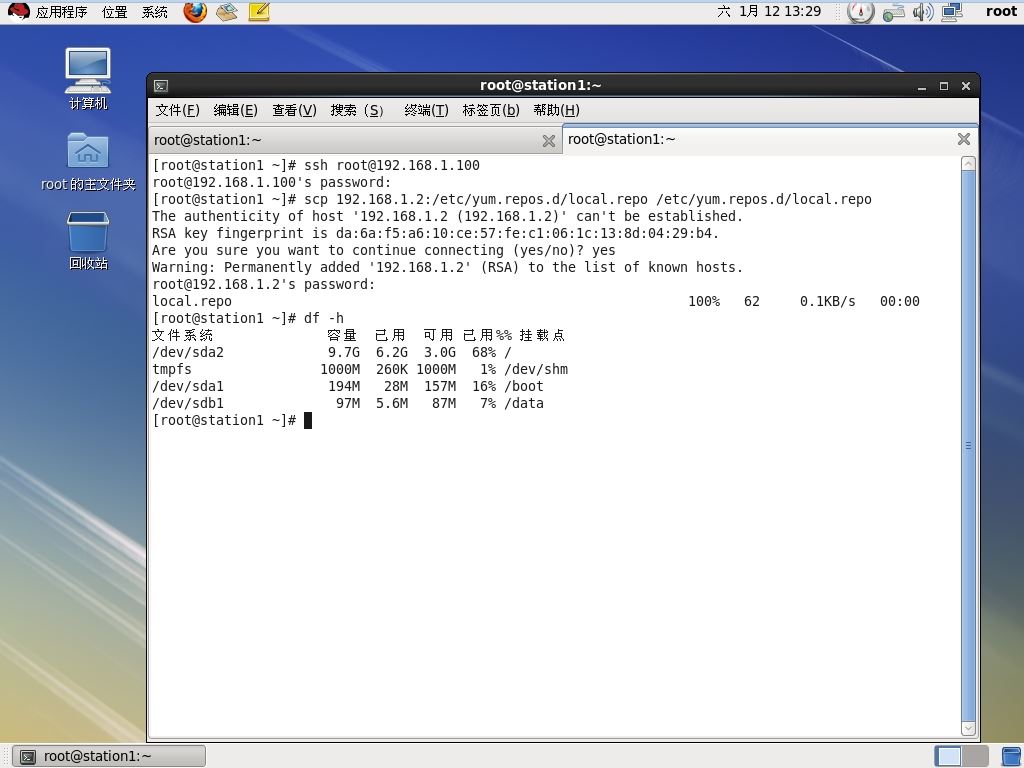Close the terminal window
This screenshot has height=768, width=1024.
tap(966, 86)
